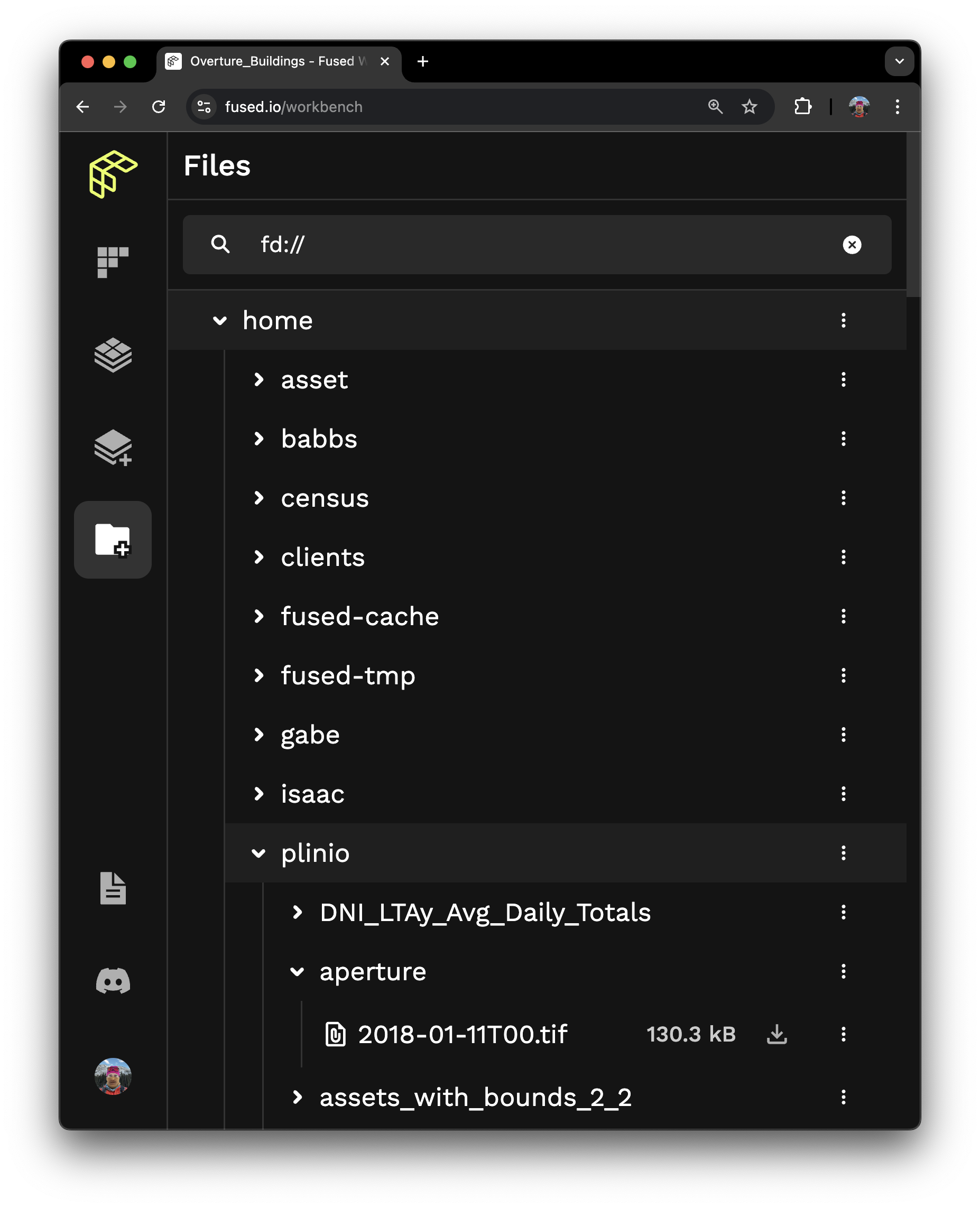Select the gabe folder in the tree
Screen dimensions: 980x1208
coord(310,735)
